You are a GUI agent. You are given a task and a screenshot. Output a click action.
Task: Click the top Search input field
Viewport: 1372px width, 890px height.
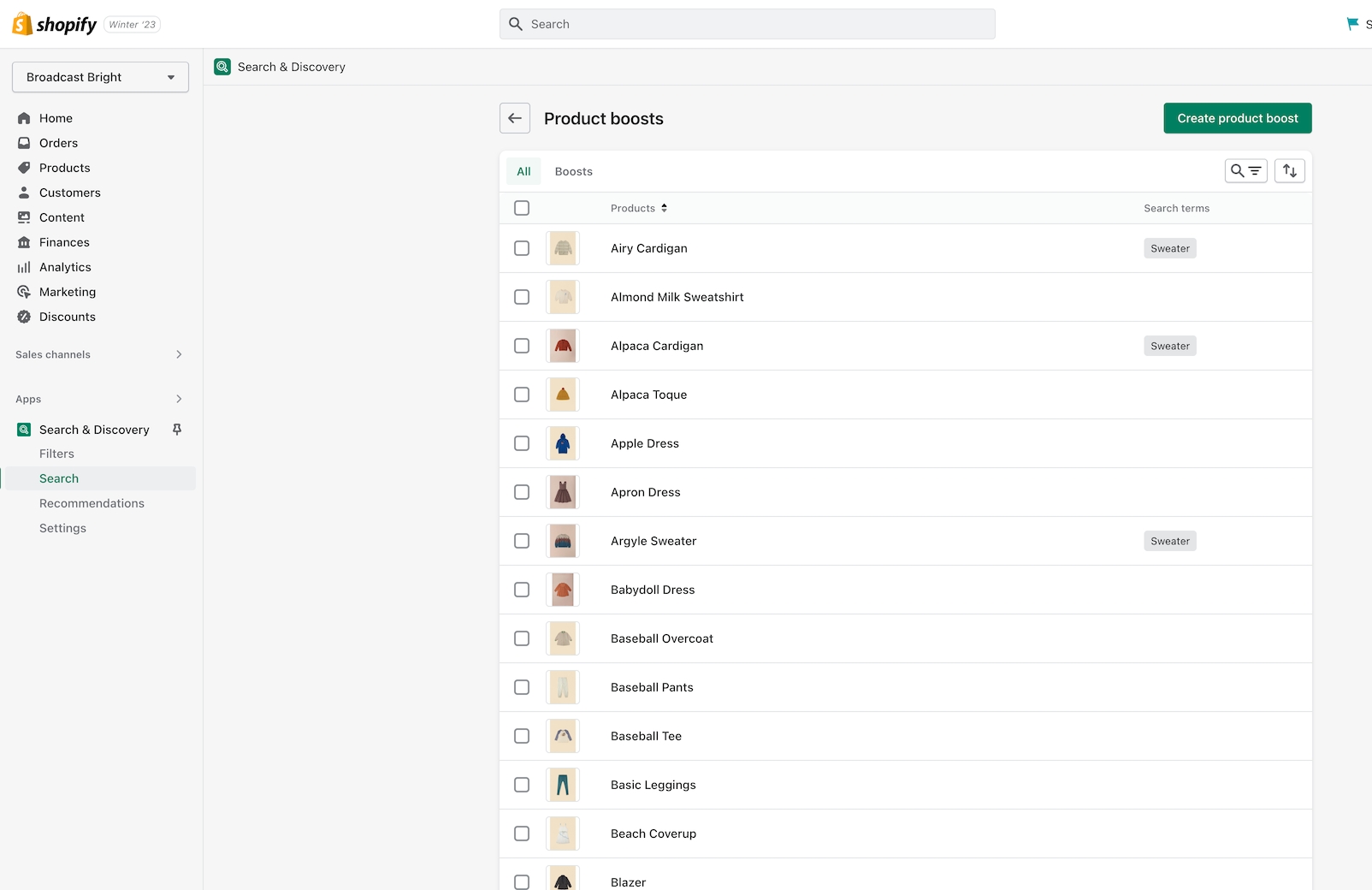coord(747,24)
